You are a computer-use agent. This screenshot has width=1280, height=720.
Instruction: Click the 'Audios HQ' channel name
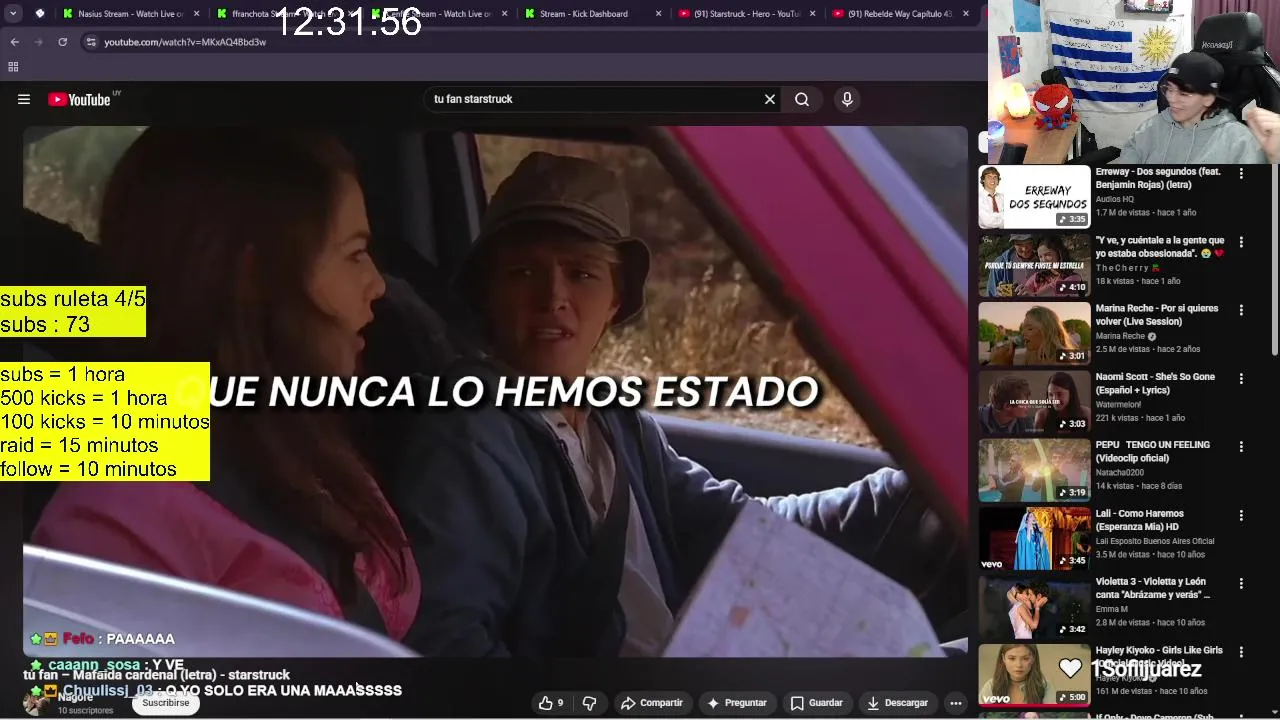click(x=1116, y=199)
